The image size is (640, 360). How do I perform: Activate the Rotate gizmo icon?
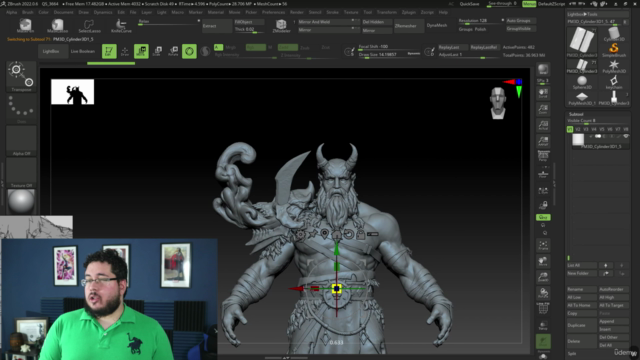pyautogui.click(x=173, y=51)
